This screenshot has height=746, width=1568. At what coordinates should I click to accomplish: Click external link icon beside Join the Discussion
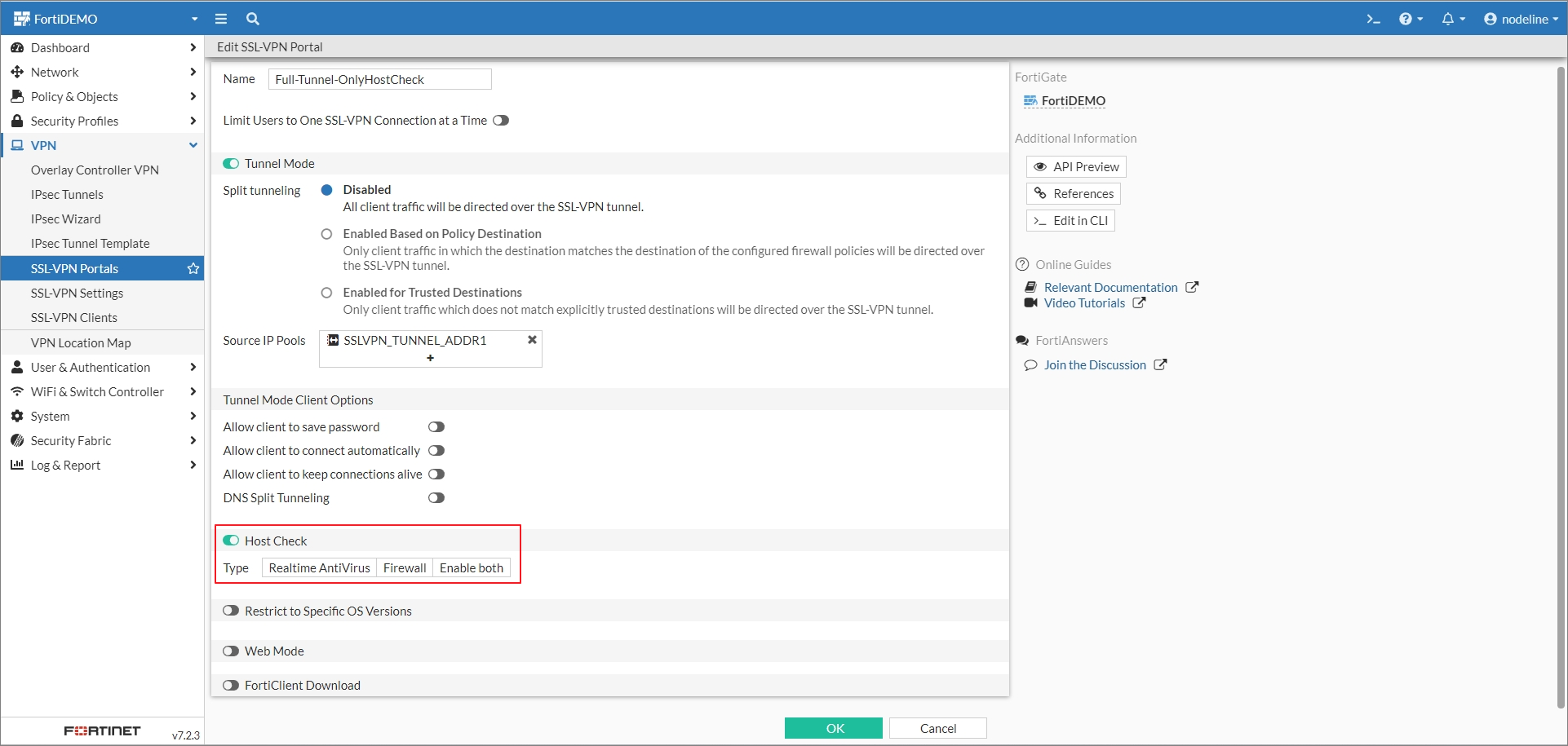[x=1160, y=364]
